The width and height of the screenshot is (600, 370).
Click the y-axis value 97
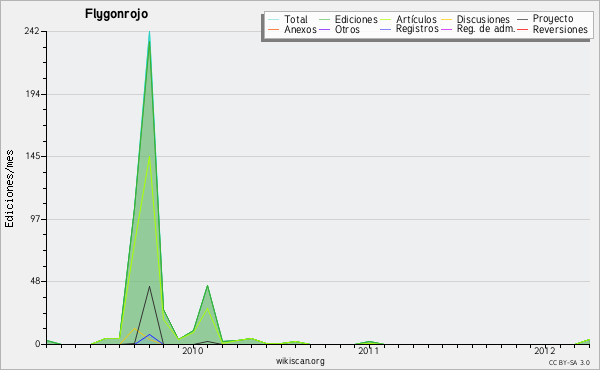pyautogui.click(x=34, y=219)
